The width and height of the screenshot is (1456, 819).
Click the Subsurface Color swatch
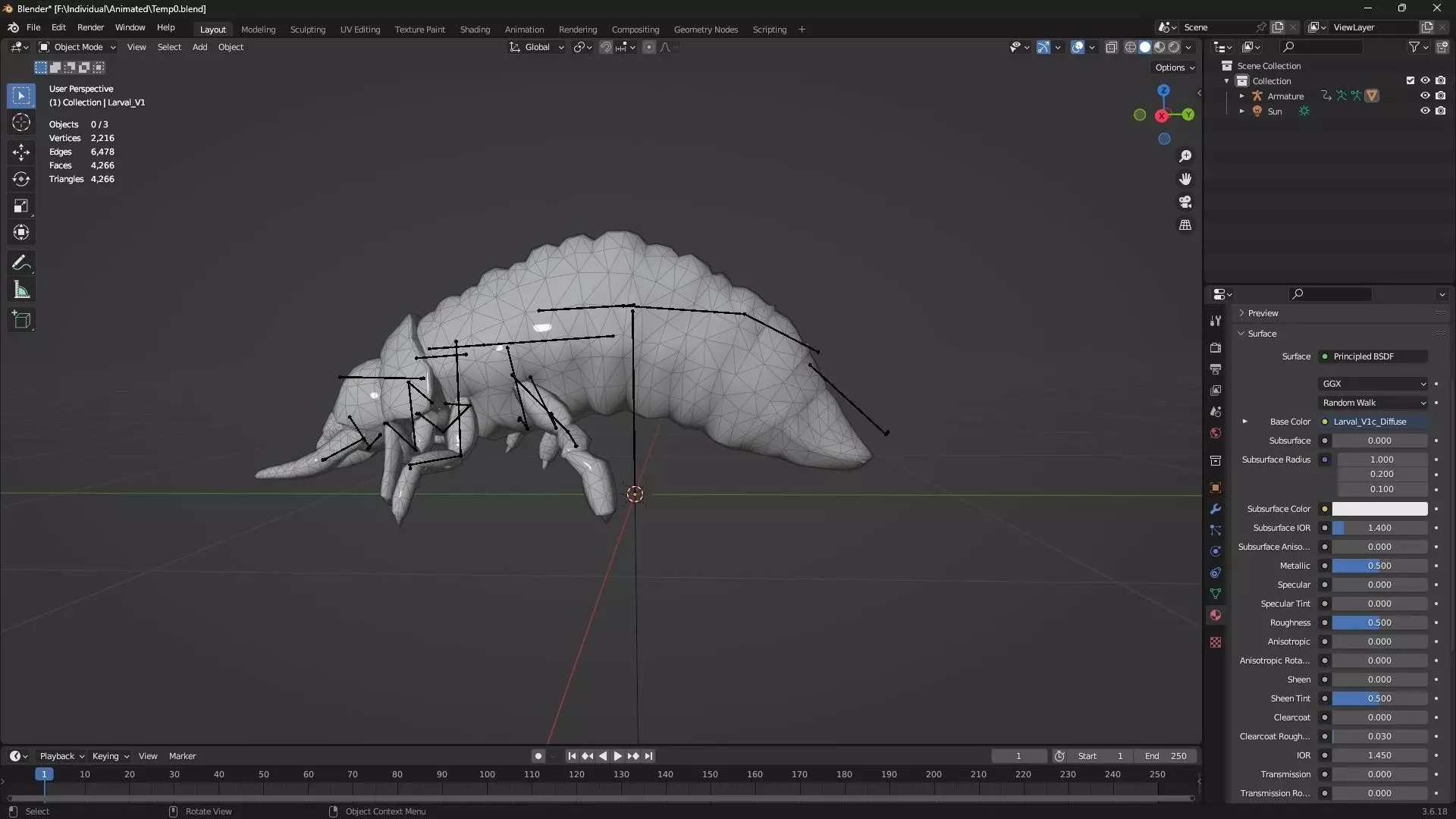click(1379, 509)
